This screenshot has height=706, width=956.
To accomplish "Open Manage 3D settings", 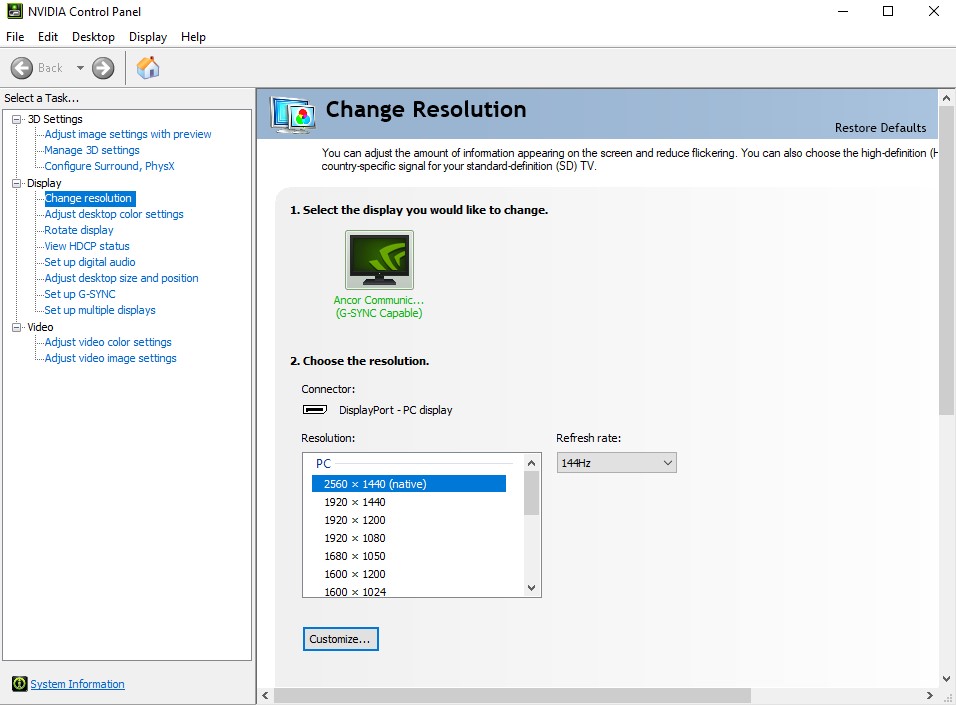I will 91,150.
